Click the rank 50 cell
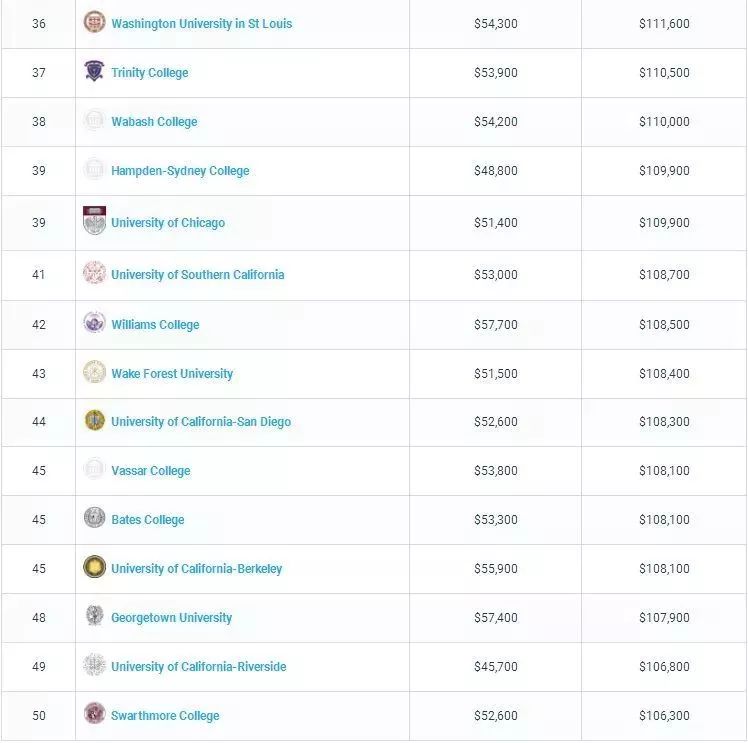The width and height of the screenshot is (748, 743). coord(39,716)
